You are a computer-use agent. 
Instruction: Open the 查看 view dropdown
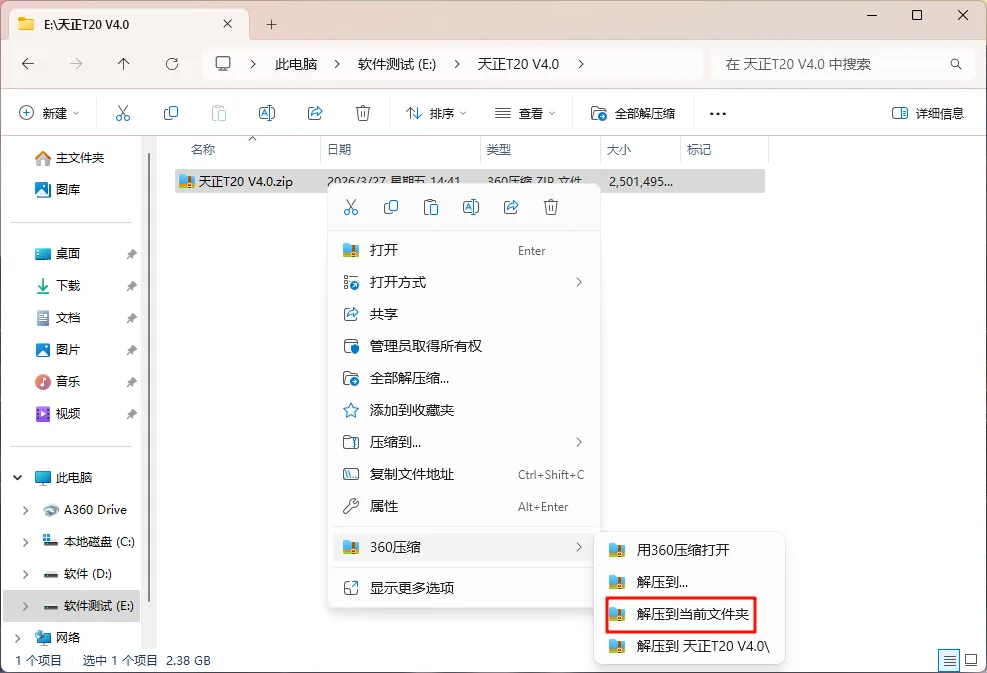[x=525, y=113]
